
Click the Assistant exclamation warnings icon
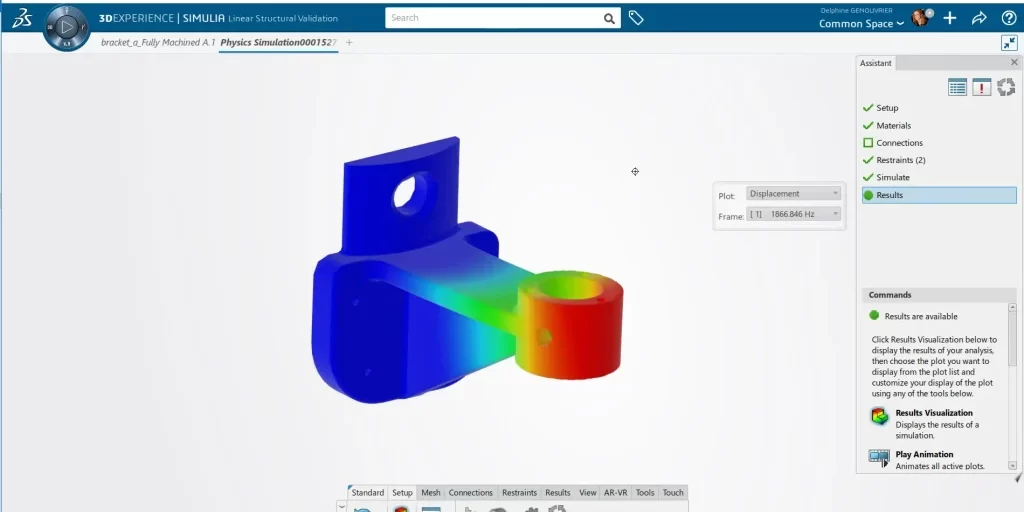[x=982, y=88]
